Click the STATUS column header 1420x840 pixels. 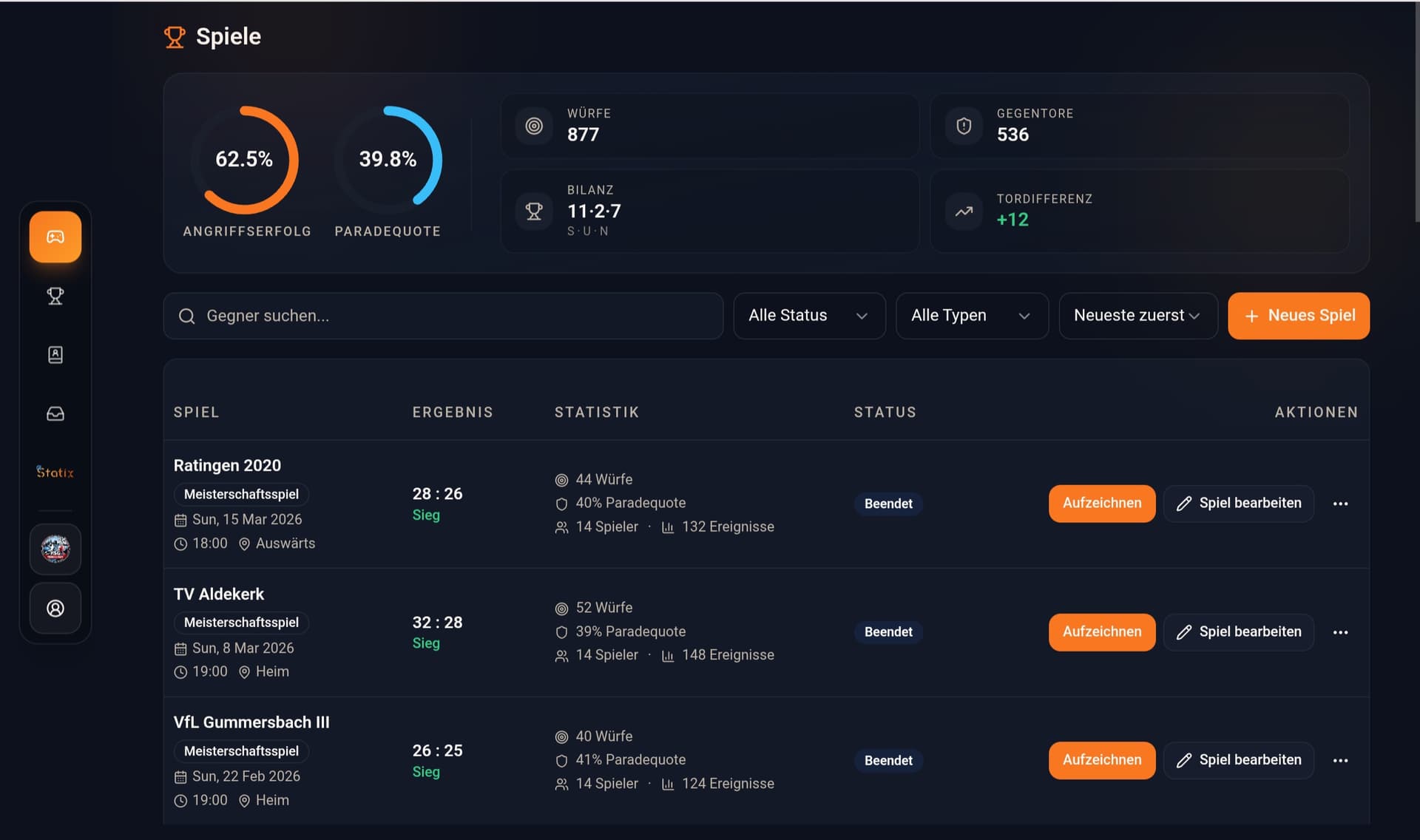pos(885,413)
